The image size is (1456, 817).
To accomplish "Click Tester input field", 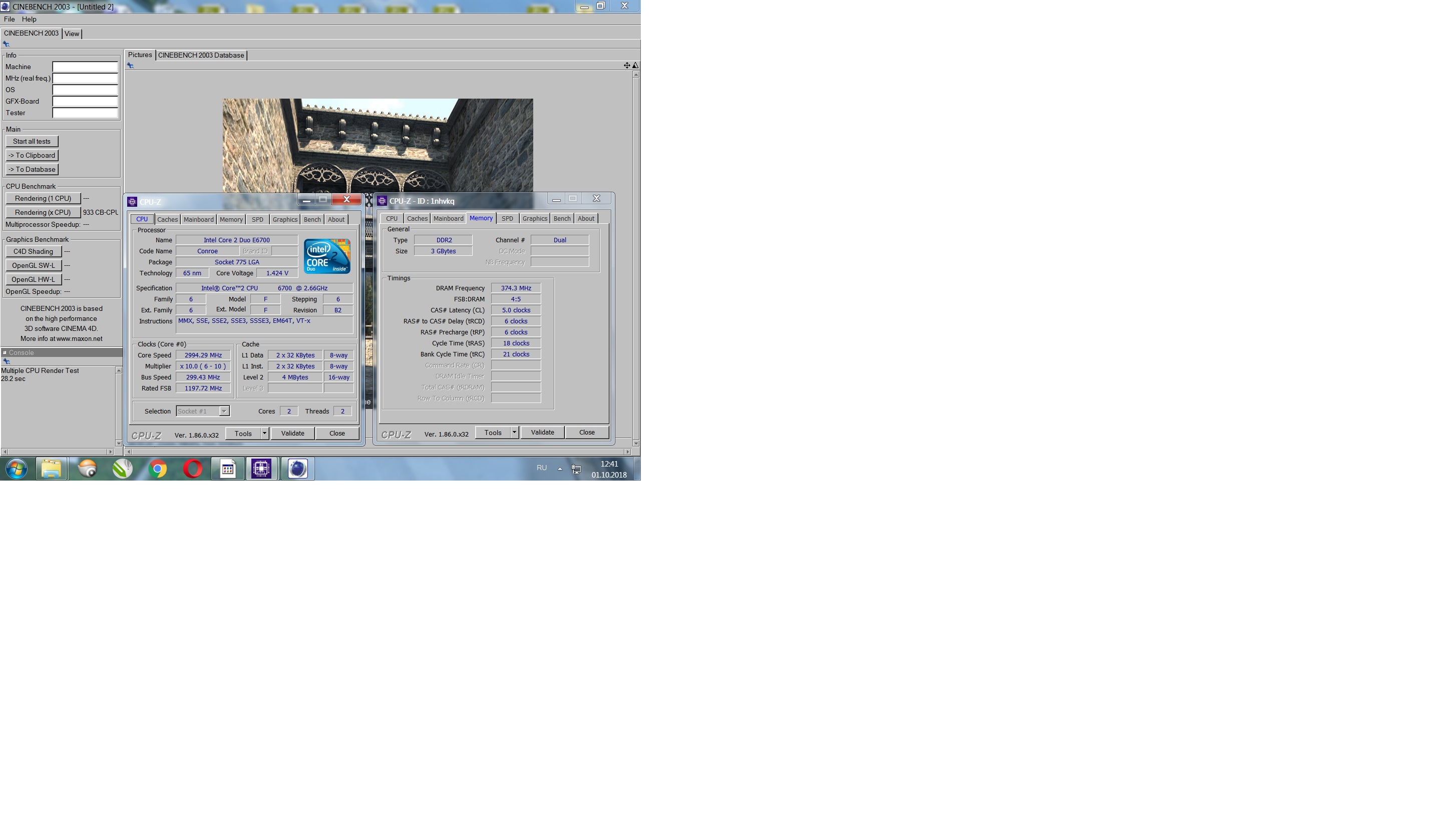I will tap(85, 113).
